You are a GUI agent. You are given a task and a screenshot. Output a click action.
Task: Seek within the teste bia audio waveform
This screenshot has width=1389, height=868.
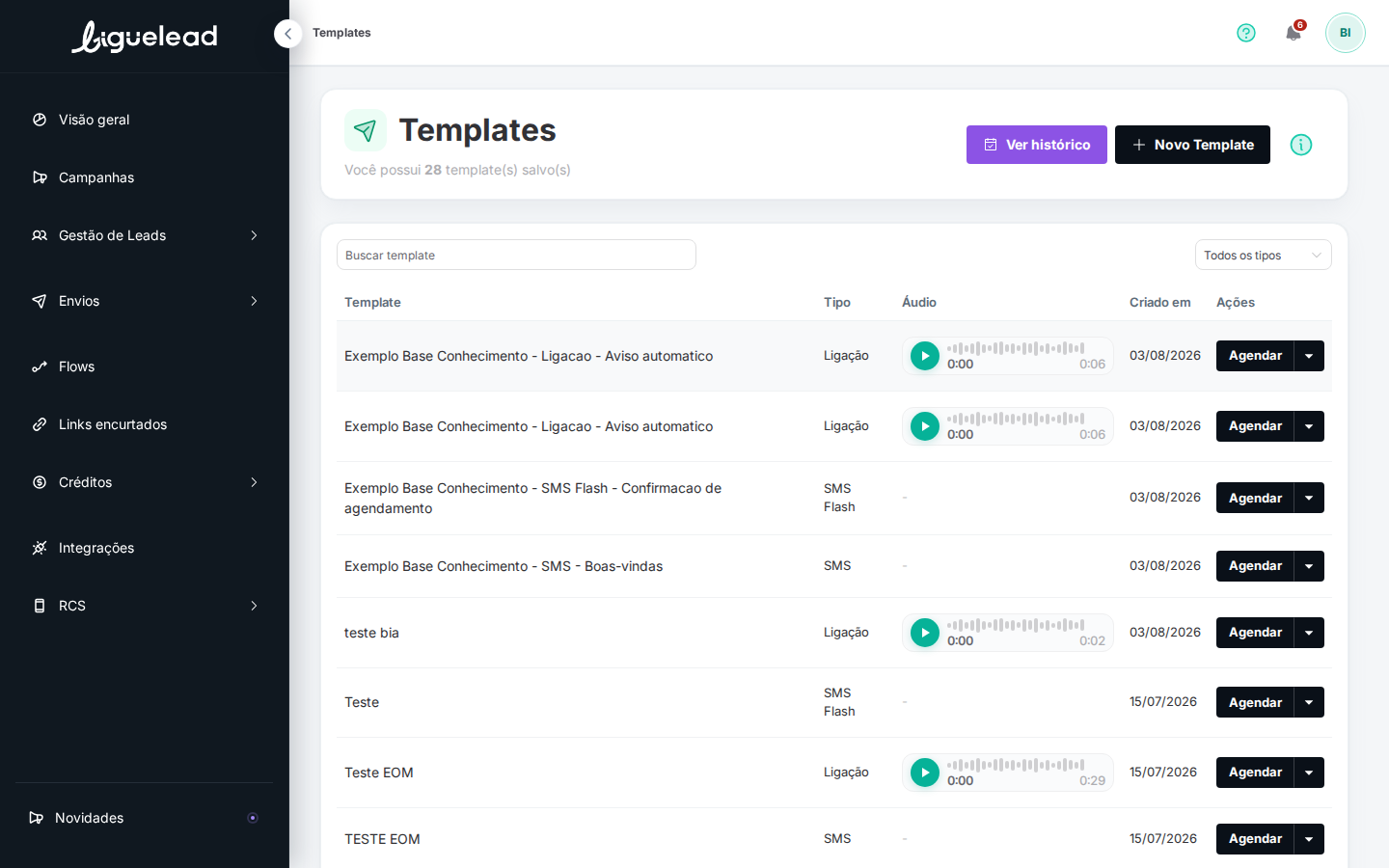[x=1016, y=625]
